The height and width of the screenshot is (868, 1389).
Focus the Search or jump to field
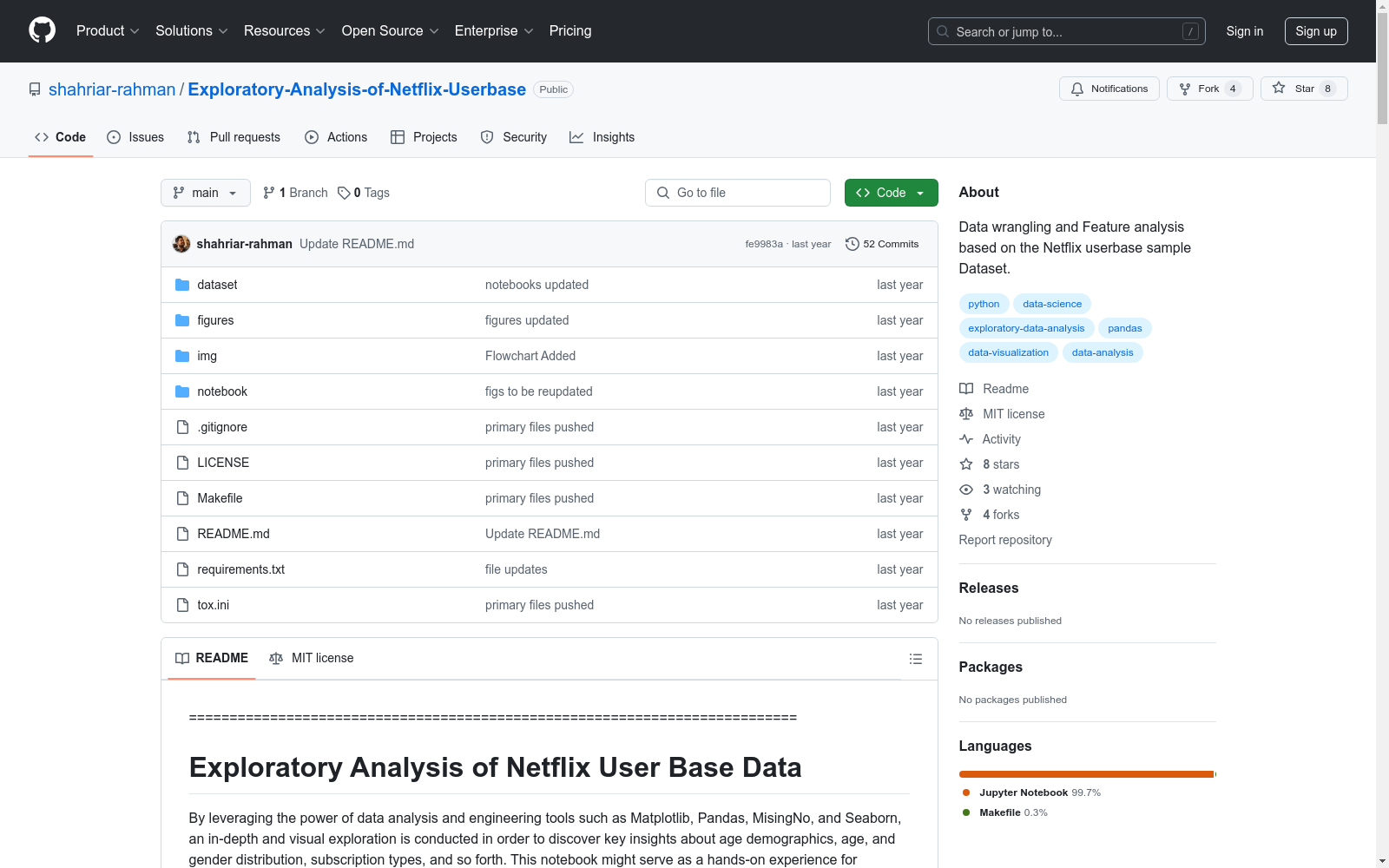point(1066,31)
